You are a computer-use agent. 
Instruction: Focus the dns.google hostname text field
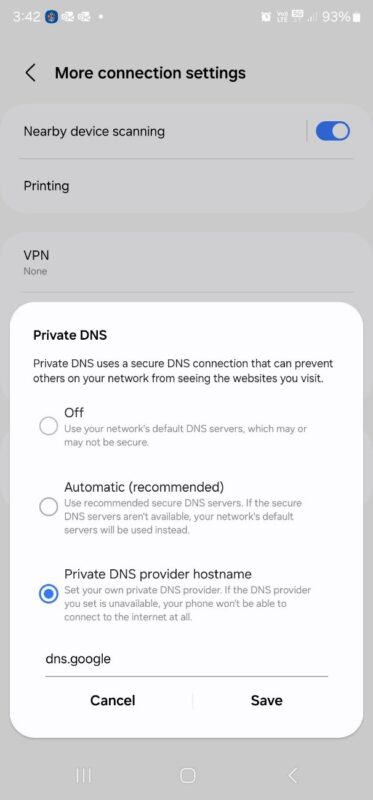(x=186, y=660)
